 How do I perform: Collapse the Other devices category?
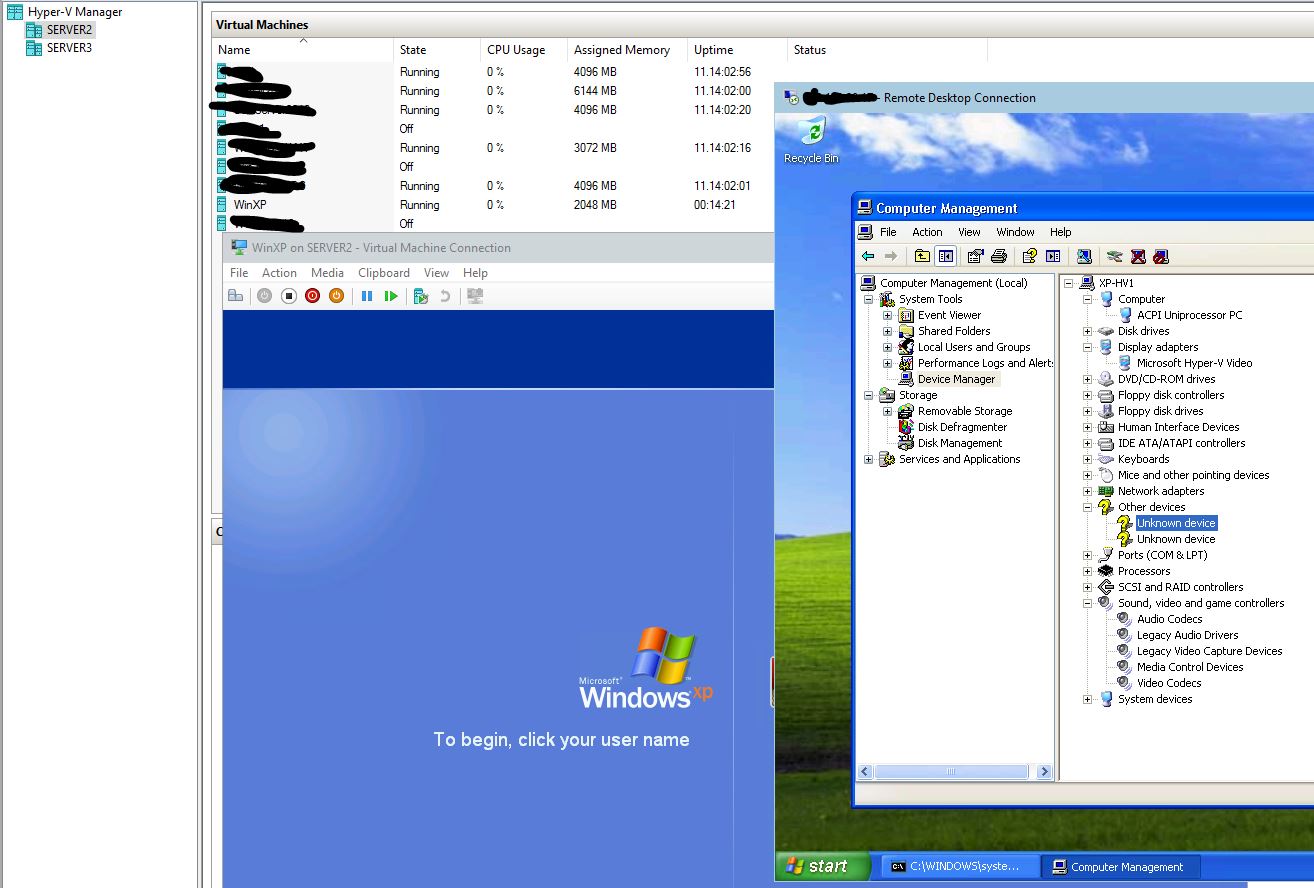pos(1087,507)
